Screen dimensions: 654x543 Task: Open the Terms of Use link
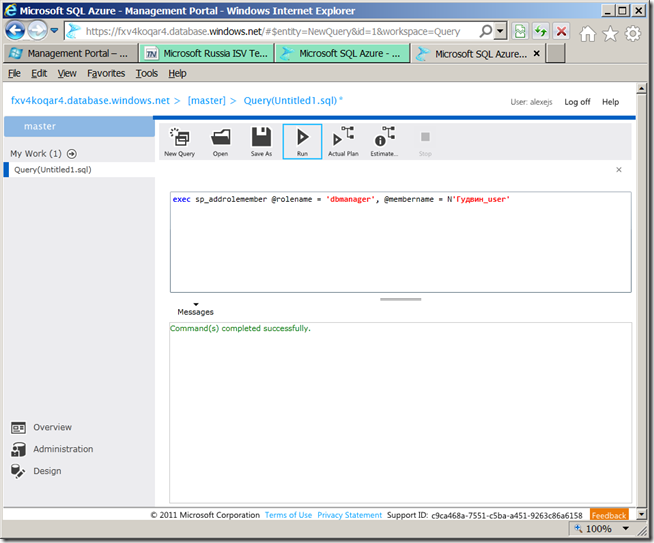(x=288, y=515)
